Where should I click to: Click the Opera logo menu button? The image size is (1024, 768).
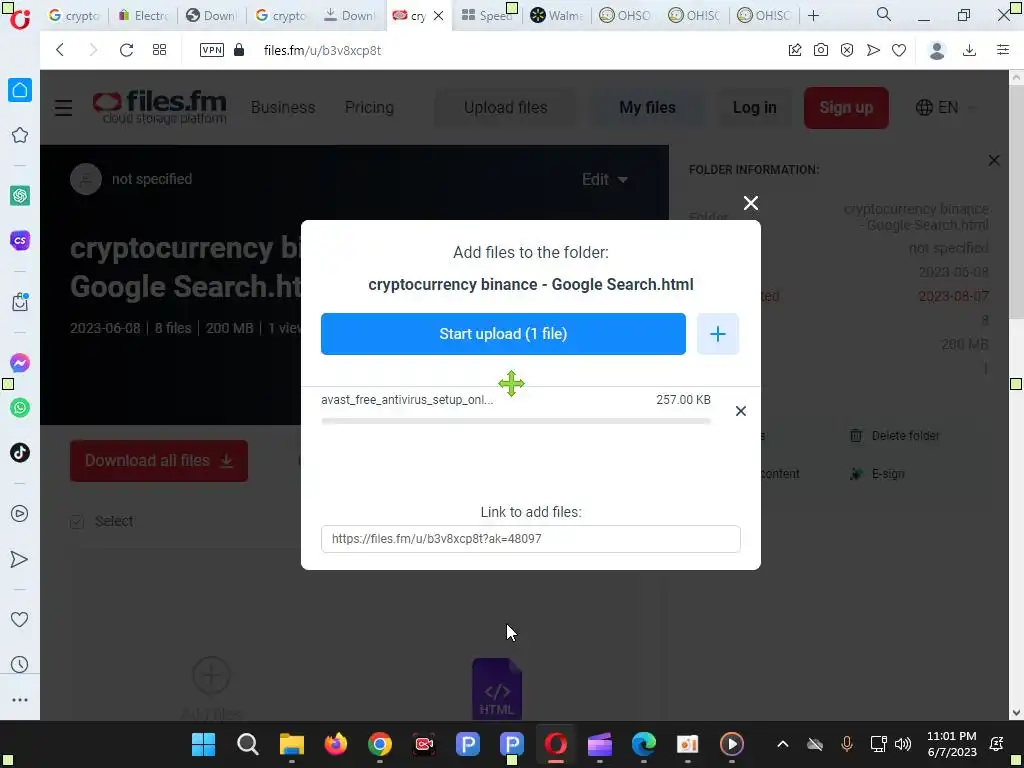pos(20,18)
